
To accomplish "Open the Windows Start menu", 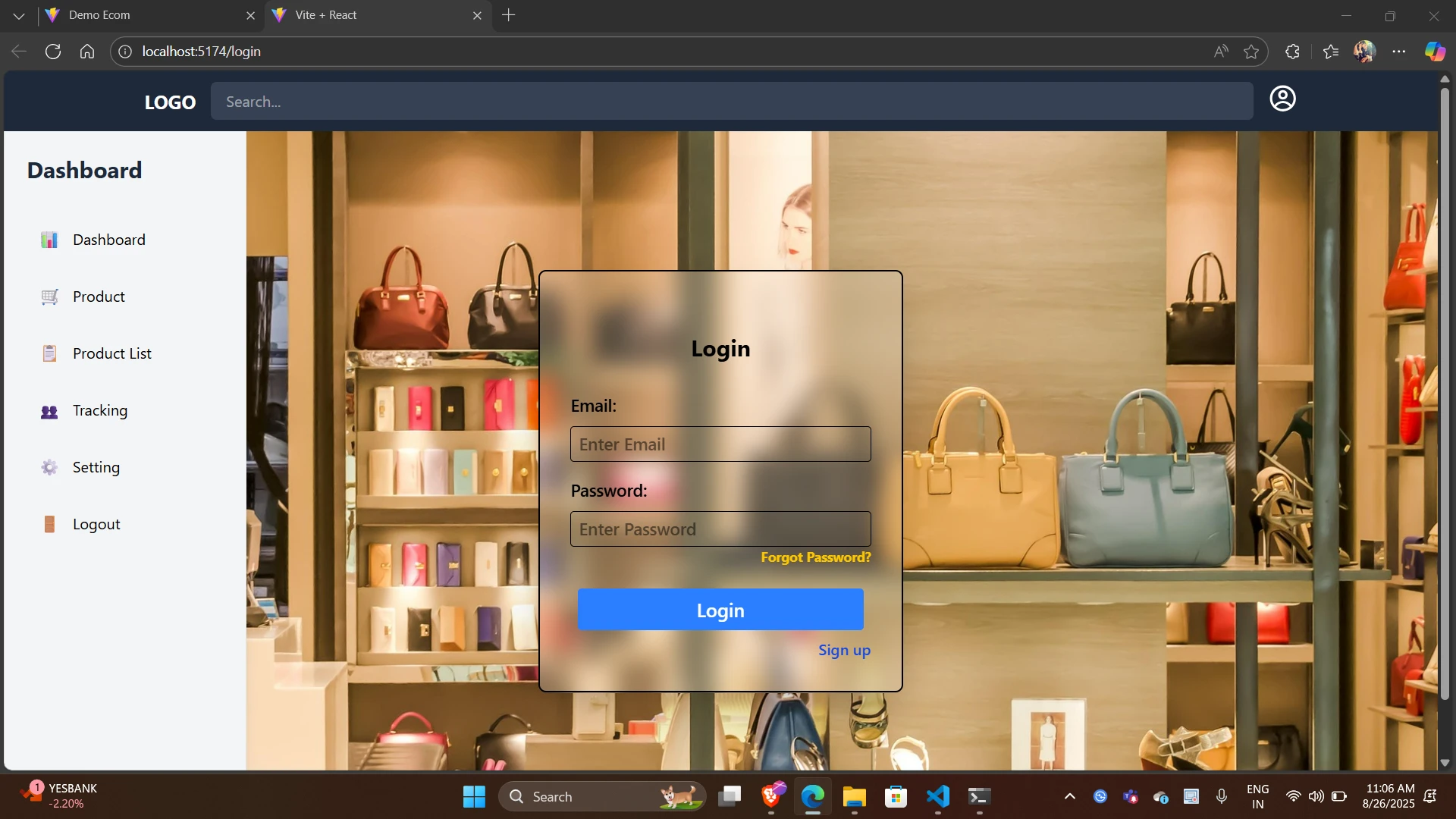I will coord(474,796).
